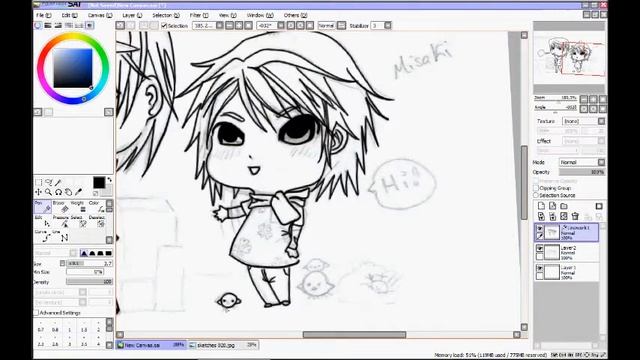
Task: Select the lasso selection tool
Action: 49,182
